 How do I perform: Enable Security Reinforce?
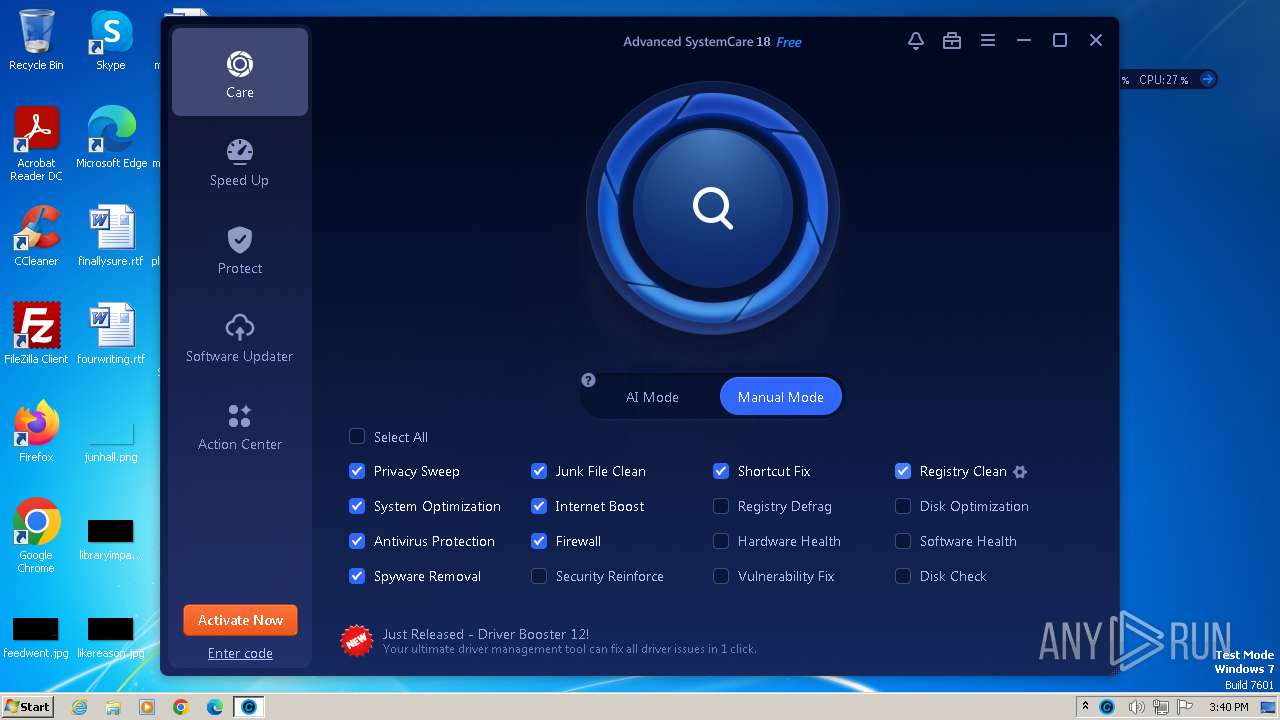(539, 576)
